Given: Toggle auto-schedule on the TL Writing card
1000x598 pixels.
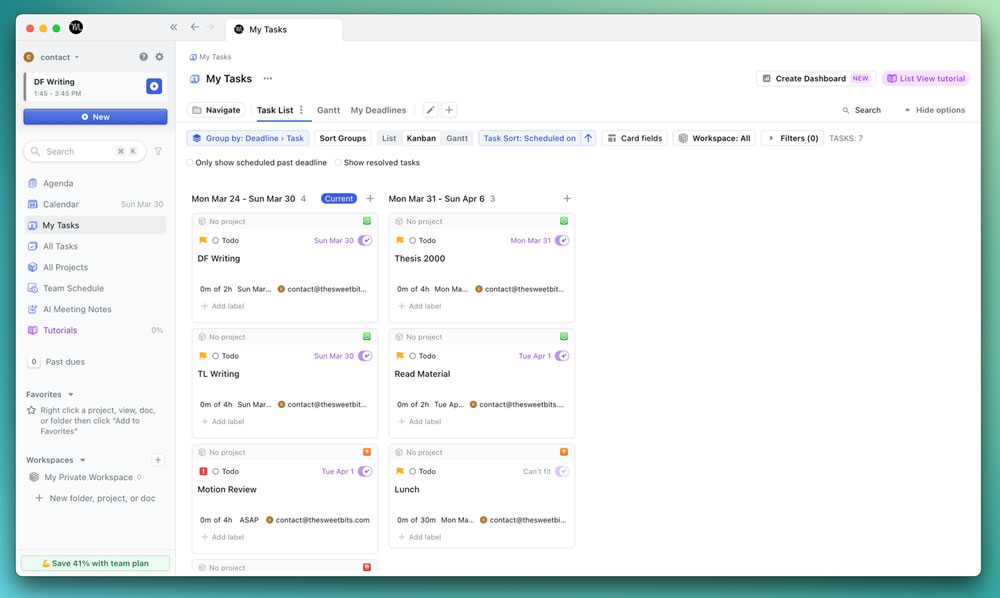Looking at the screenshot, I should pyautogui.click(x=365, y=356).
